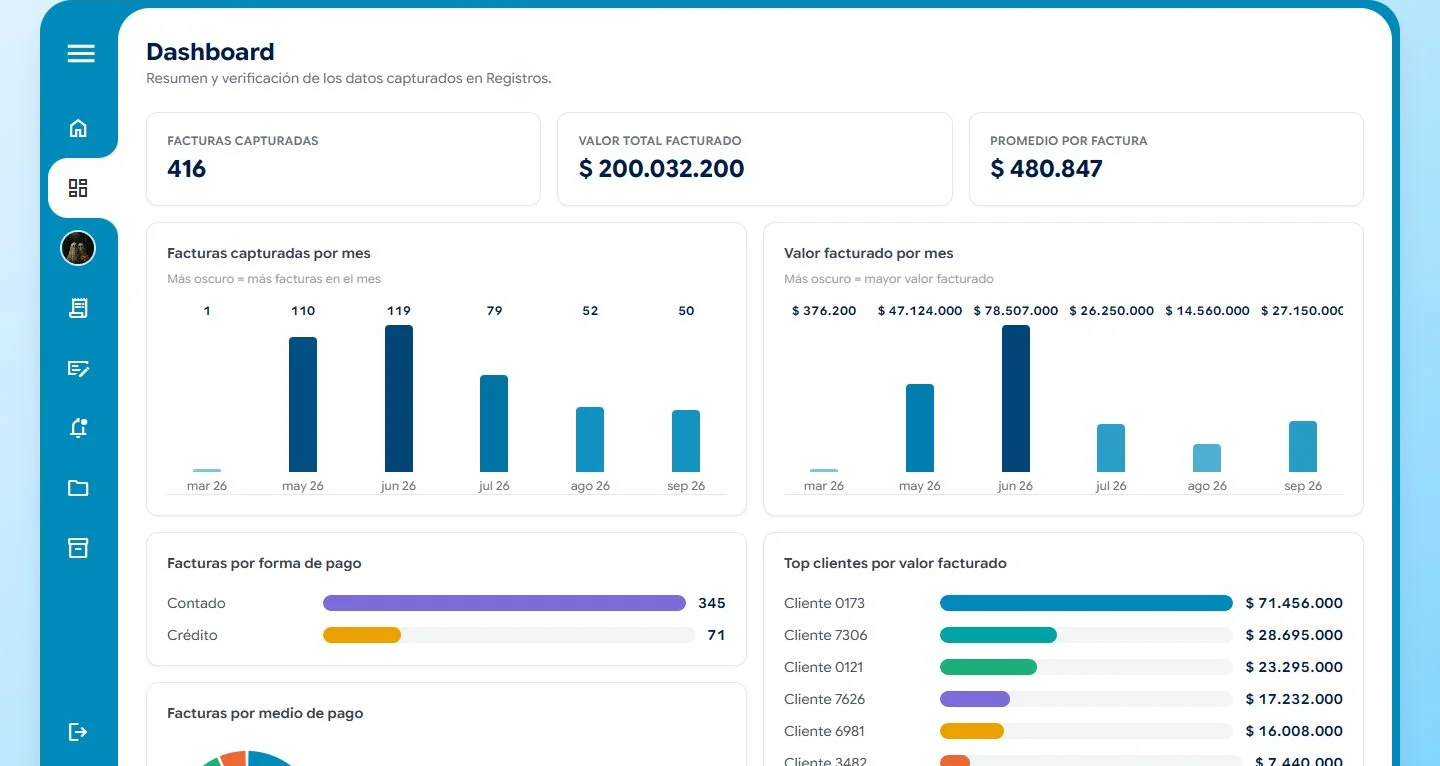Click the $ 17.232.000 value

coord(1294,699)
